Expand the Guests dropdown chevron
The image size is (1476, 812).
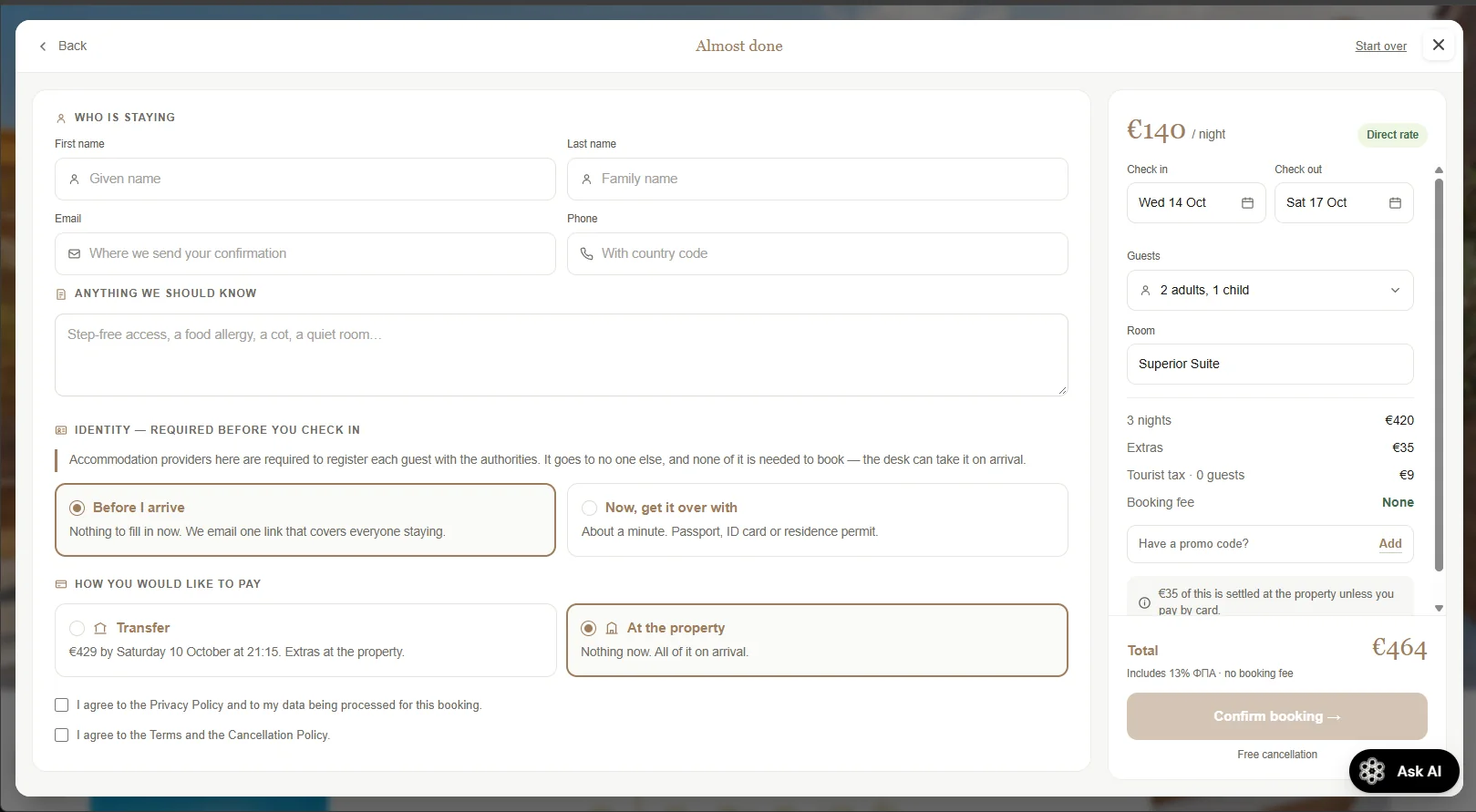click(x=1395, y=290)
